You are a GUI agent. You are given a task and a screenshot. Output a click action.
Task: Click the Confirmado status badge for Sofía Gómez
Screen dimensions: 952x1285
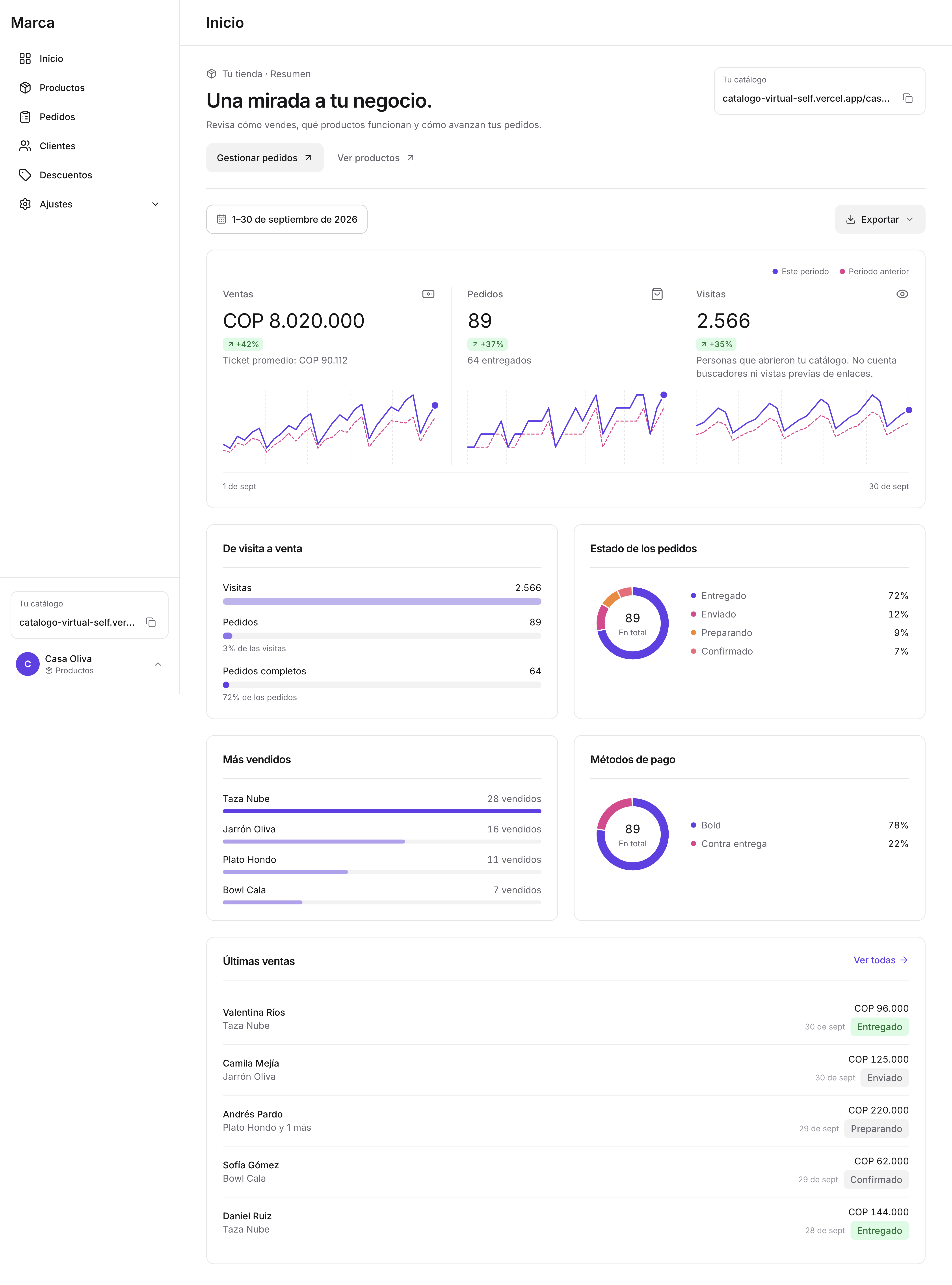876,1179
